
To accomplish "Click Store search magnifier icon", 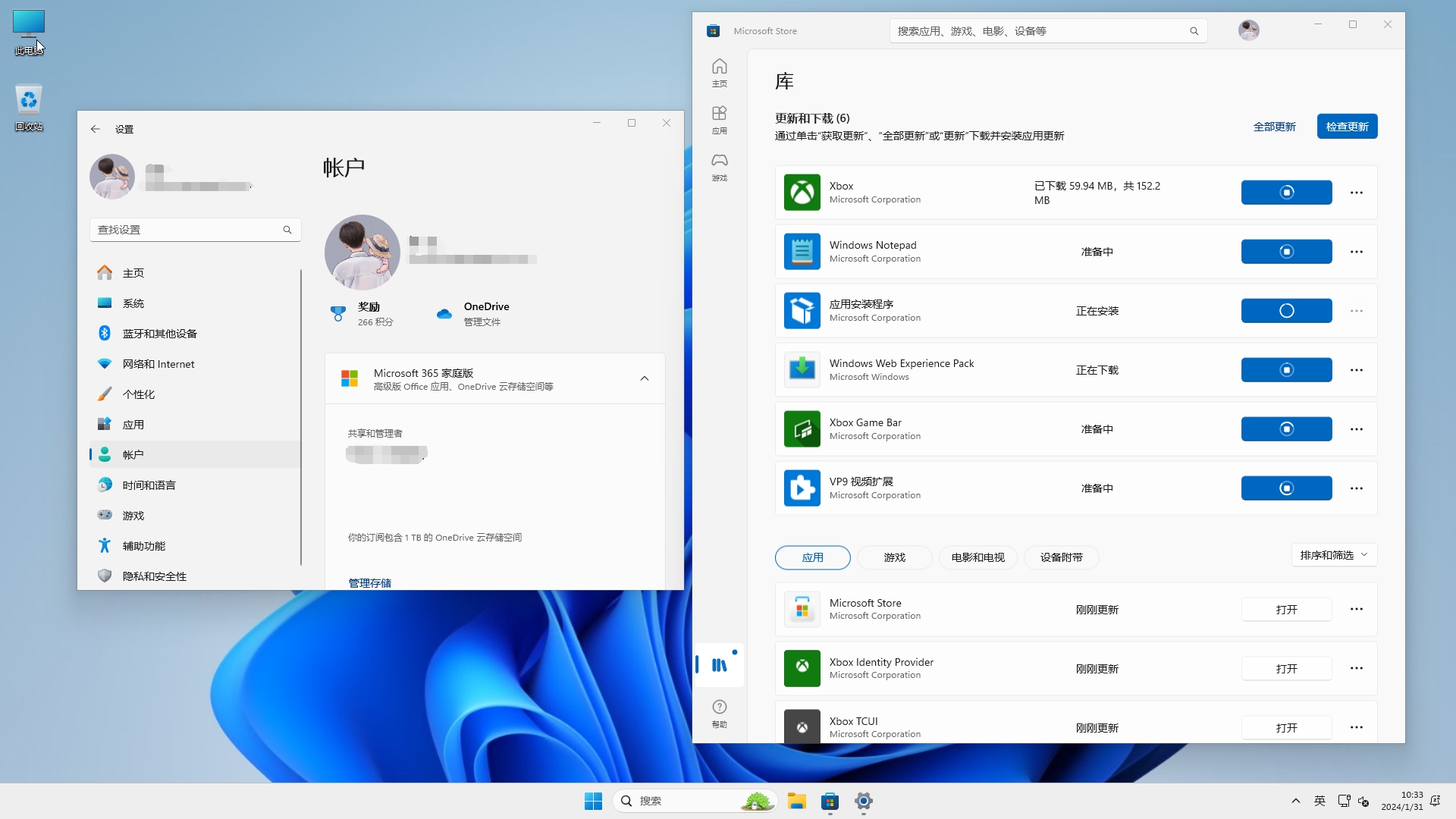I will tap(1194, 31).
